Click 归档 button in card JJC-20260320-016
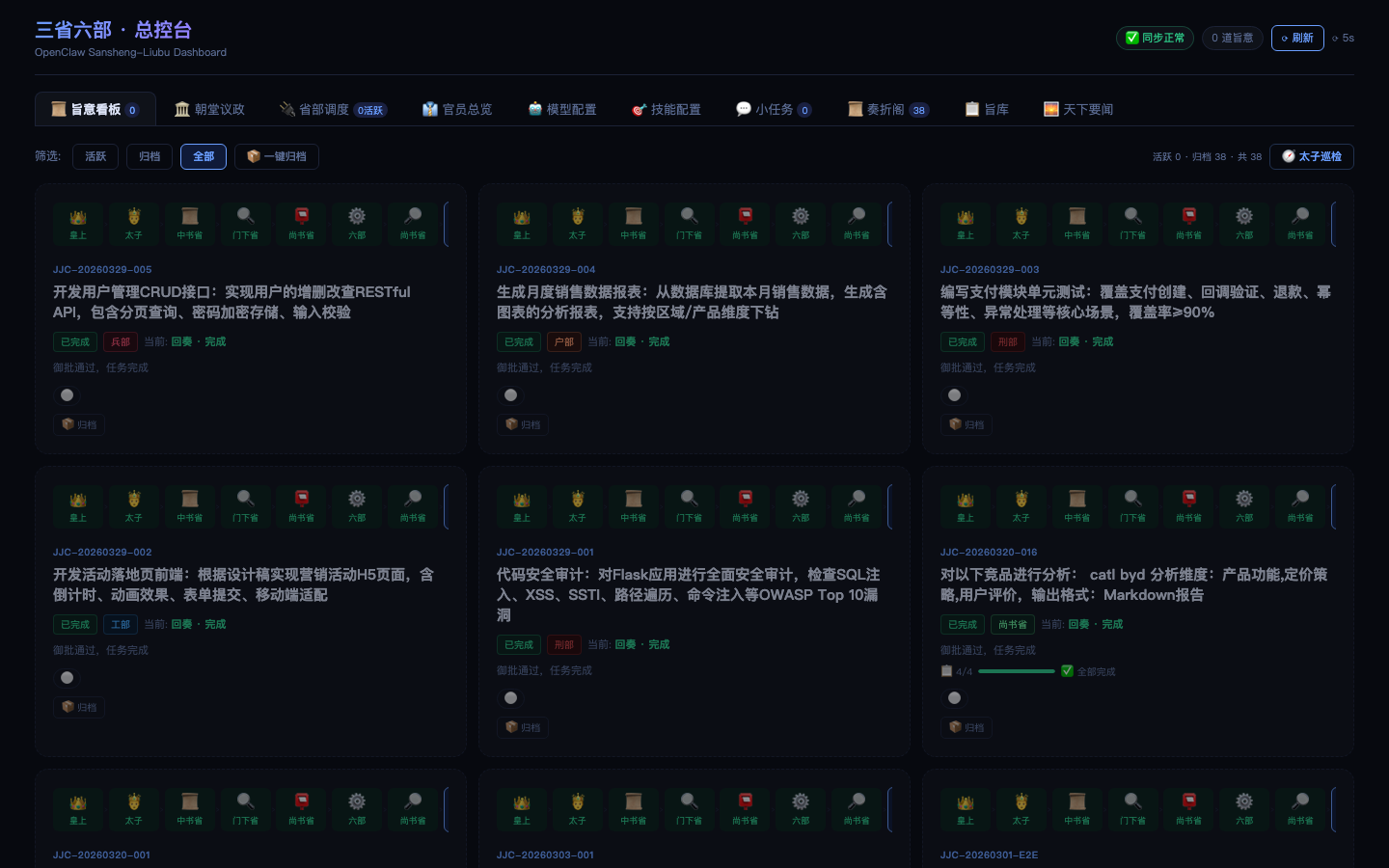Image resolution: width=1389 pixels, height=868 pixels. [967, 727]
